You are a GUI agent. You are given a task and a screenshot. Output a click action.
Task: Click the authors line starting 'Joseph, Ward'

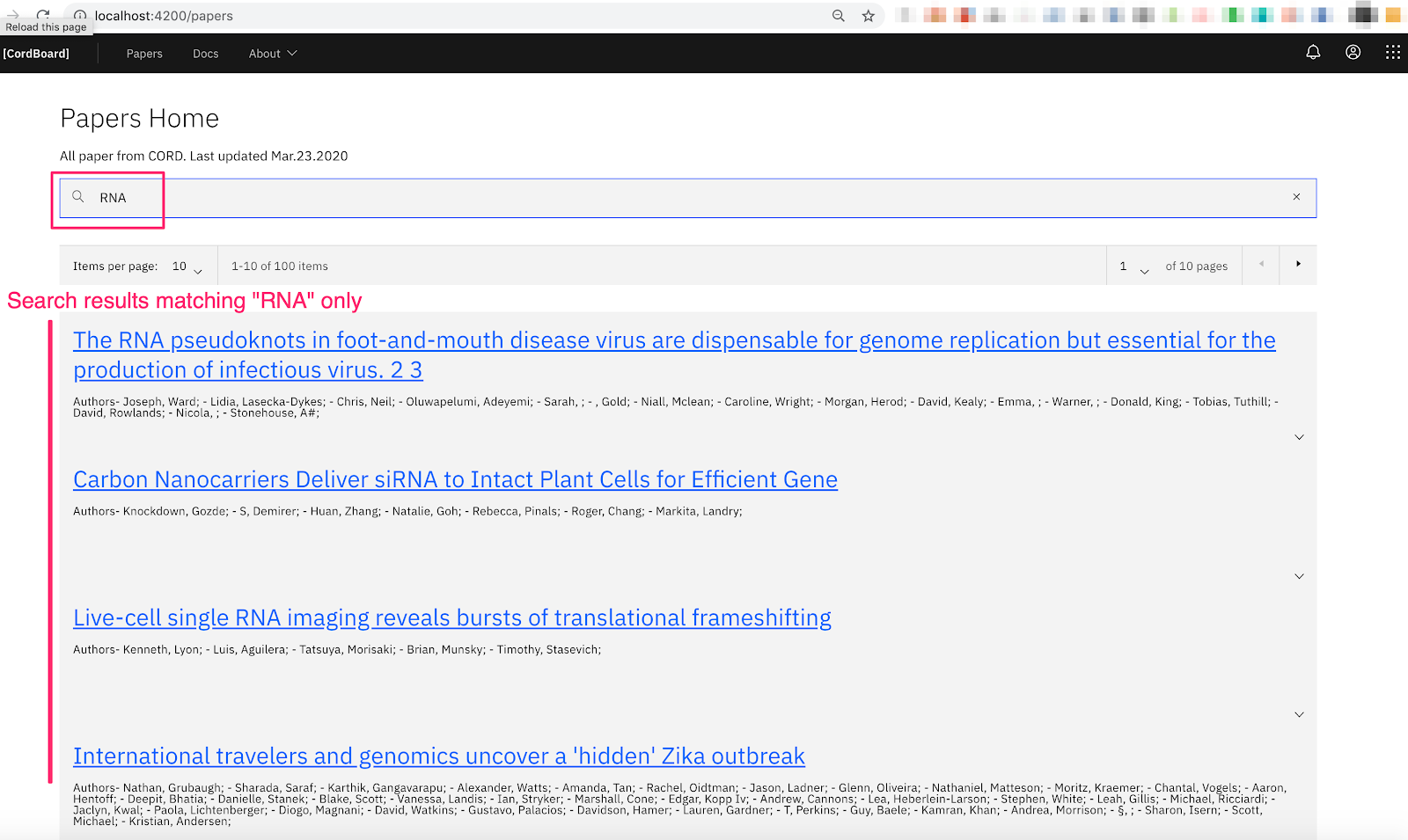coord(676,407)
